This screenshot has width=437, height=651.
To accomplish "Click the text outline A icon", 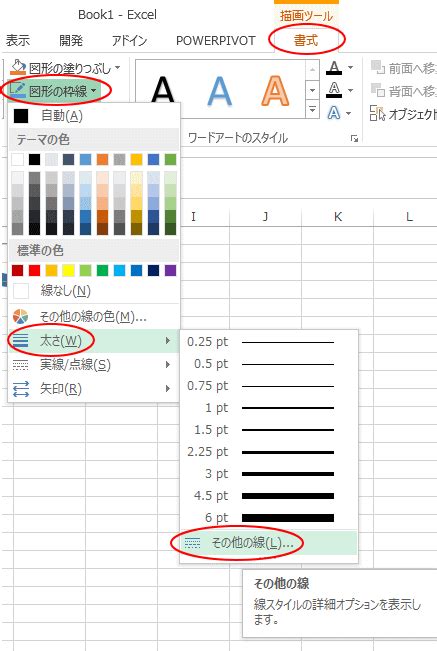I will pos(334,90).
